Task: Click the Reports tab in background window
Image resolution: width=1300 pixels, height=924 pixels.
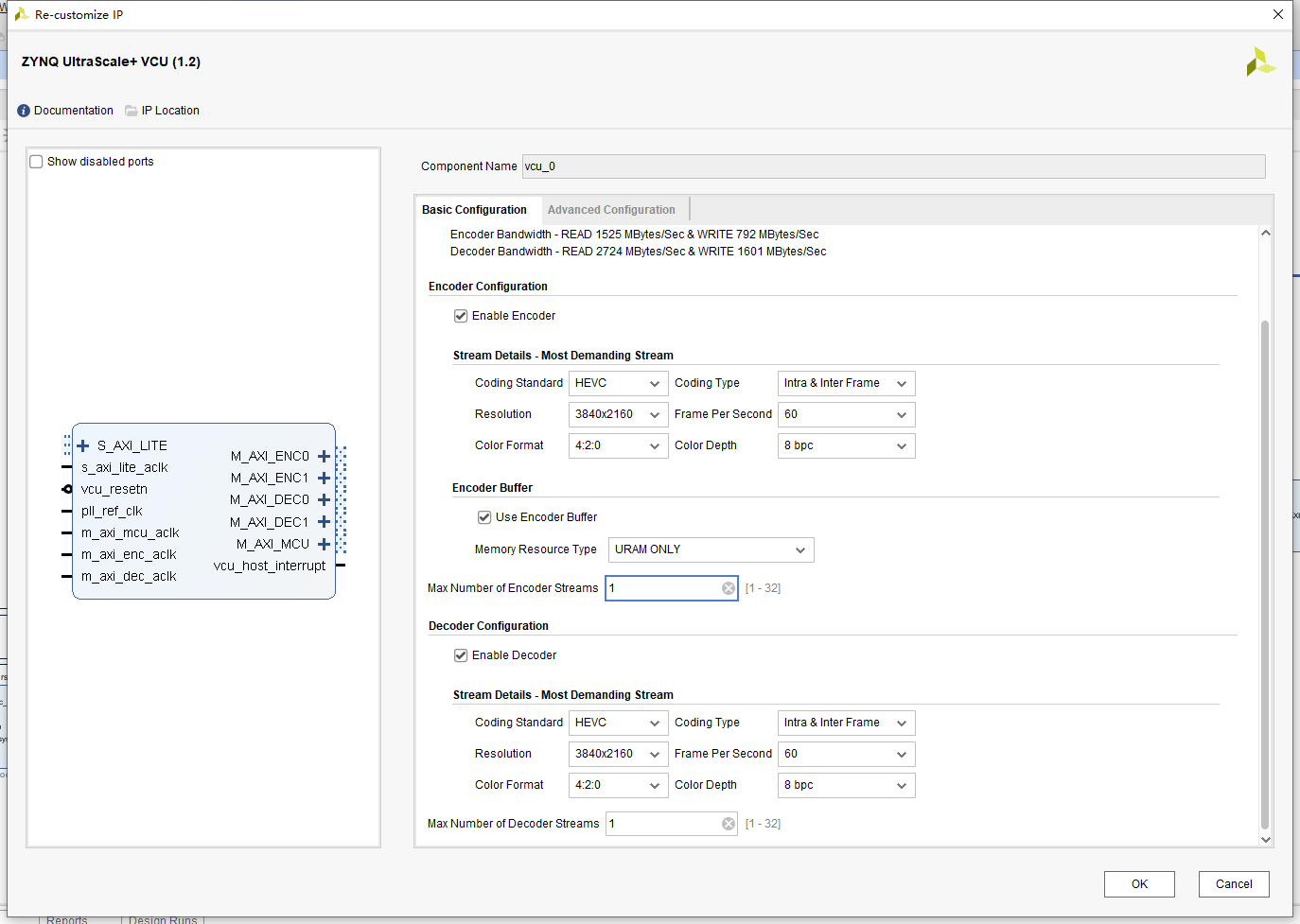Action: click(x=67, y=919)
